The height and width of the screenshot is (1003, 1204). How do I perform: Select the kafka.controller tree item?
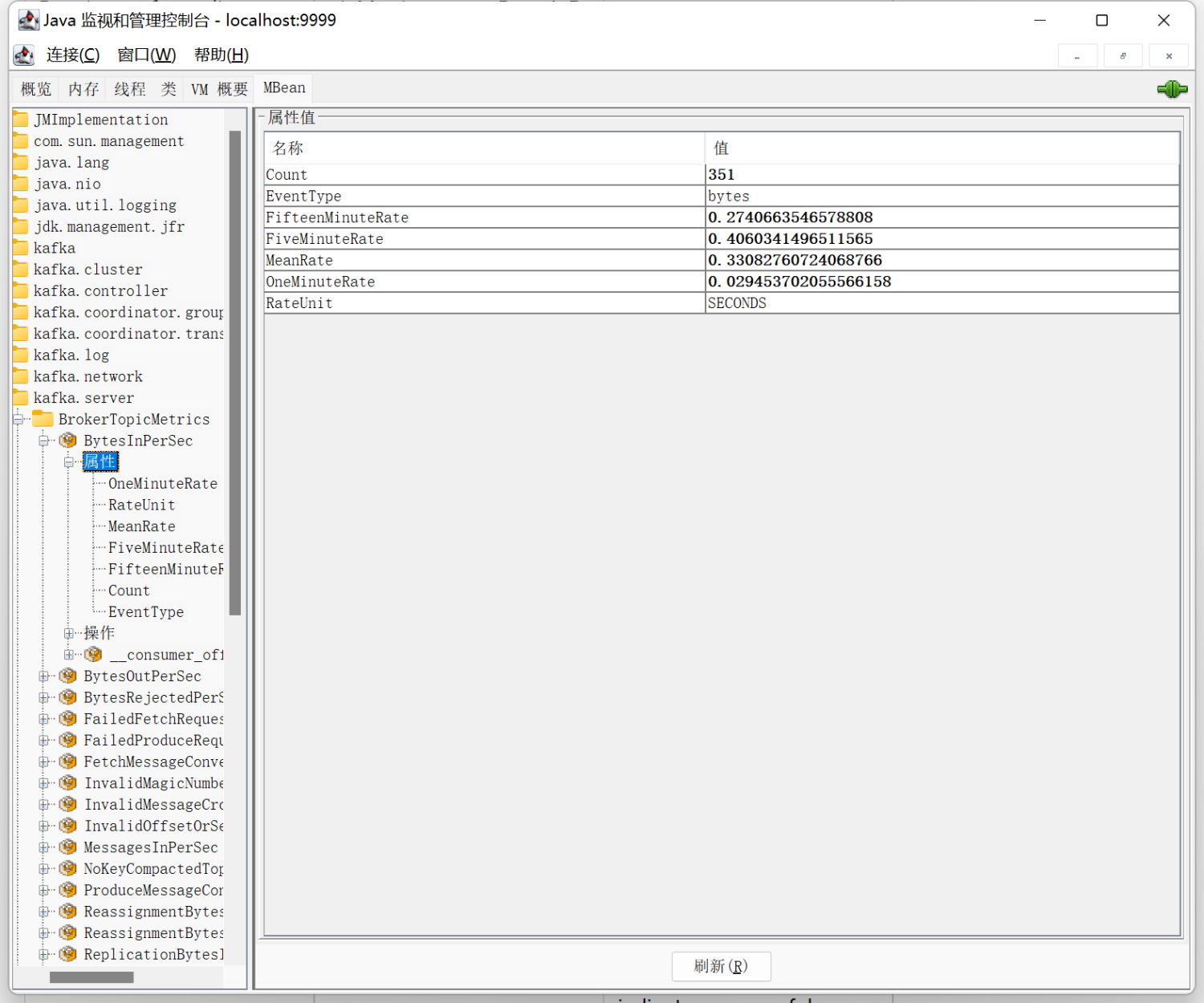(x=100, y=291)
